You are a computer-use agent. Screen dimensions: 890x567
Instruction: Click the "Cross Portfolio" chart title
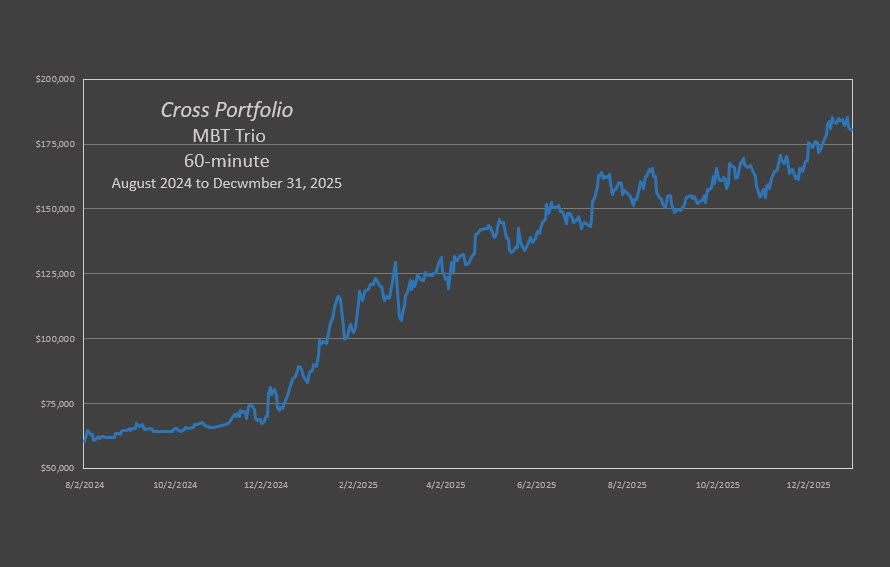click(x=227, y=110)
